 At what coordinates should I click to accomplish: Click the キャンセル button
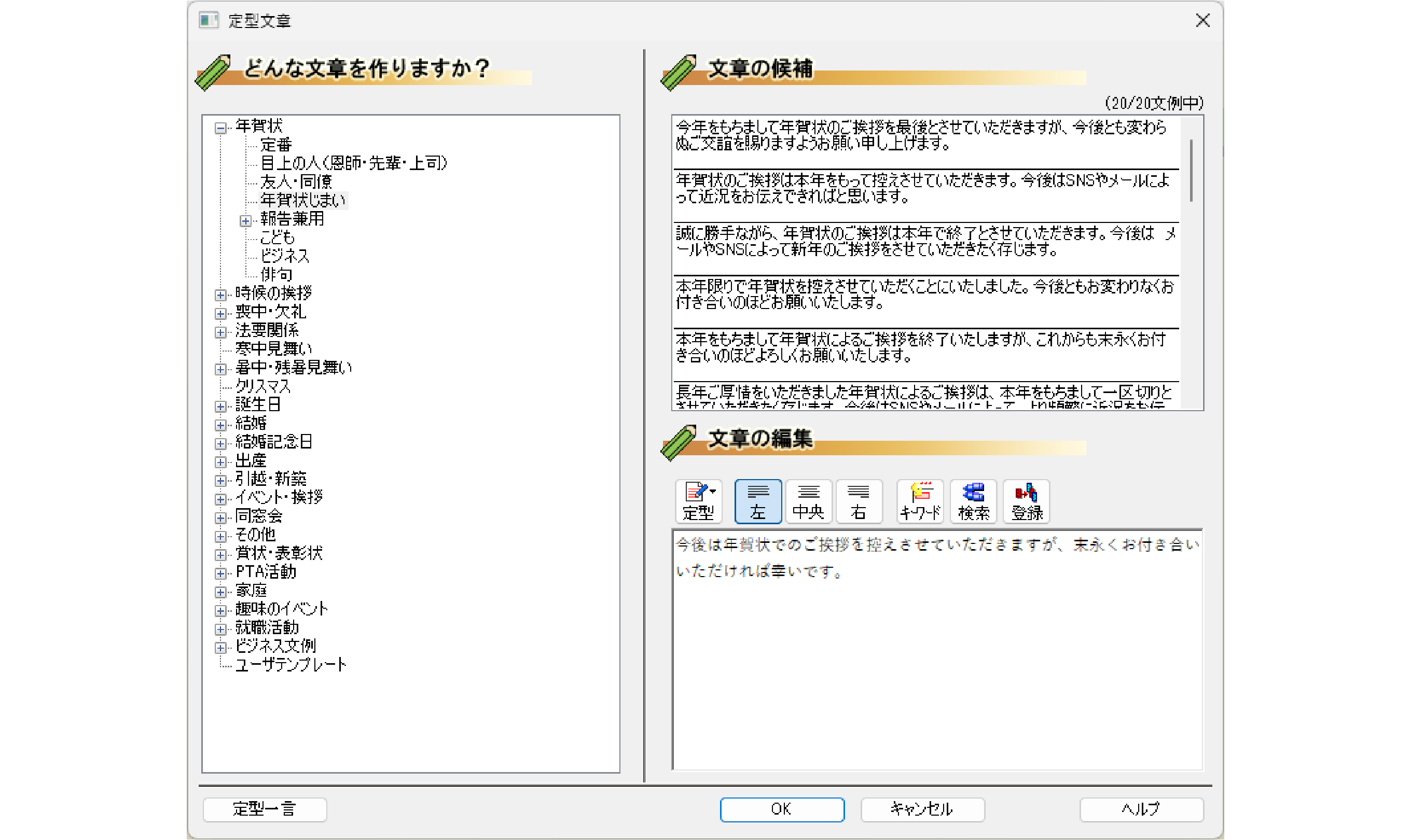[x=922, y=809]
